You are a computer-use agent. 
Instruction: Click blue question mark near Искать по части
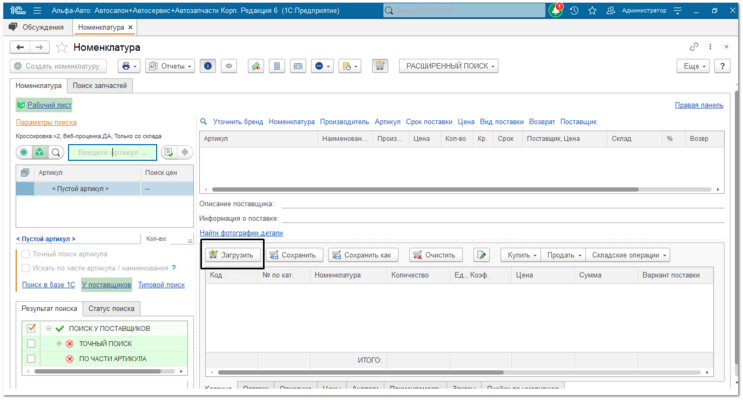pyautogui.click(x=174, y=268)
